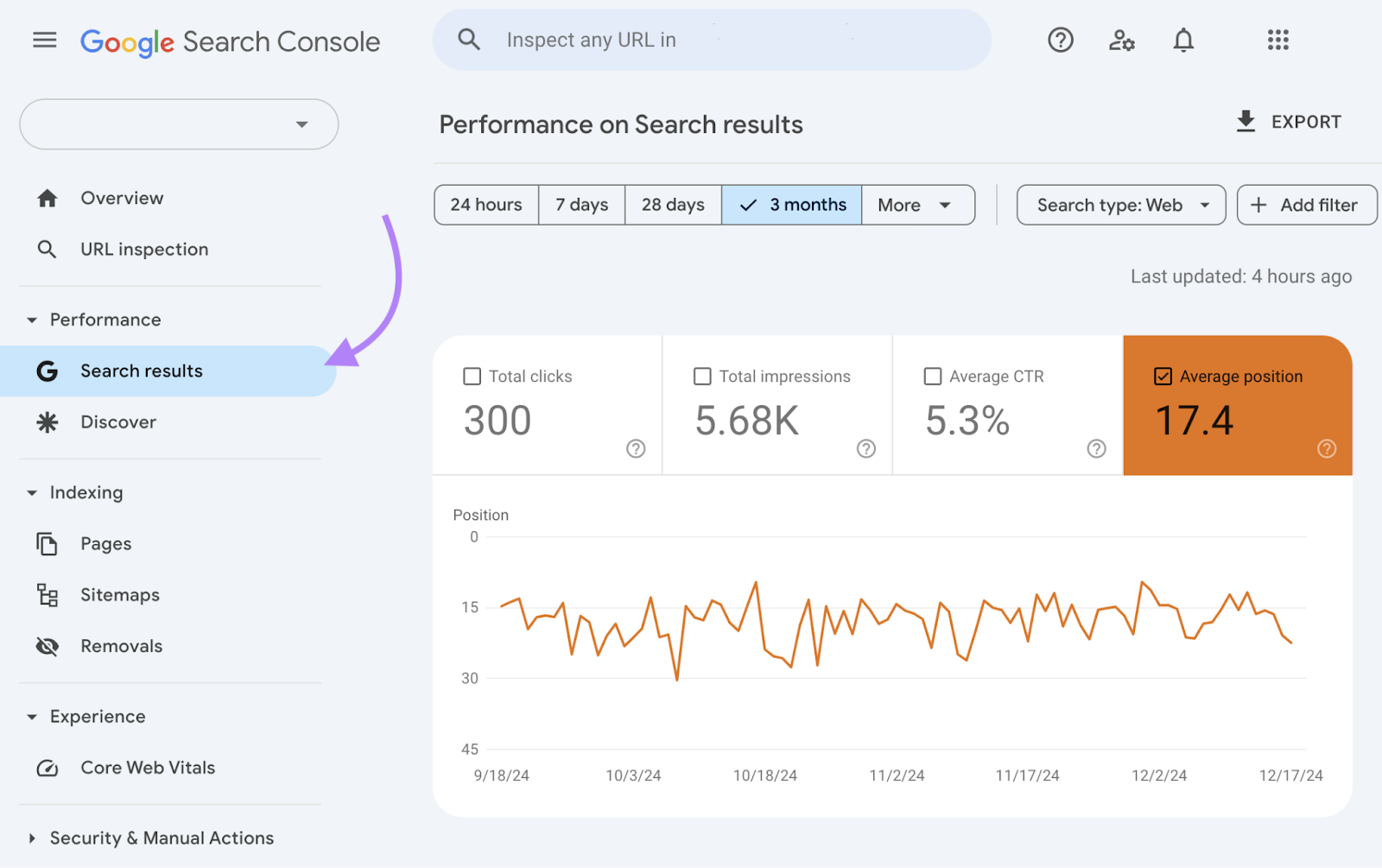Image resolution: width=1382 pixels, height=868 pixels.
Task: Open URL inspection in sidebar
Action: point(144,250)
